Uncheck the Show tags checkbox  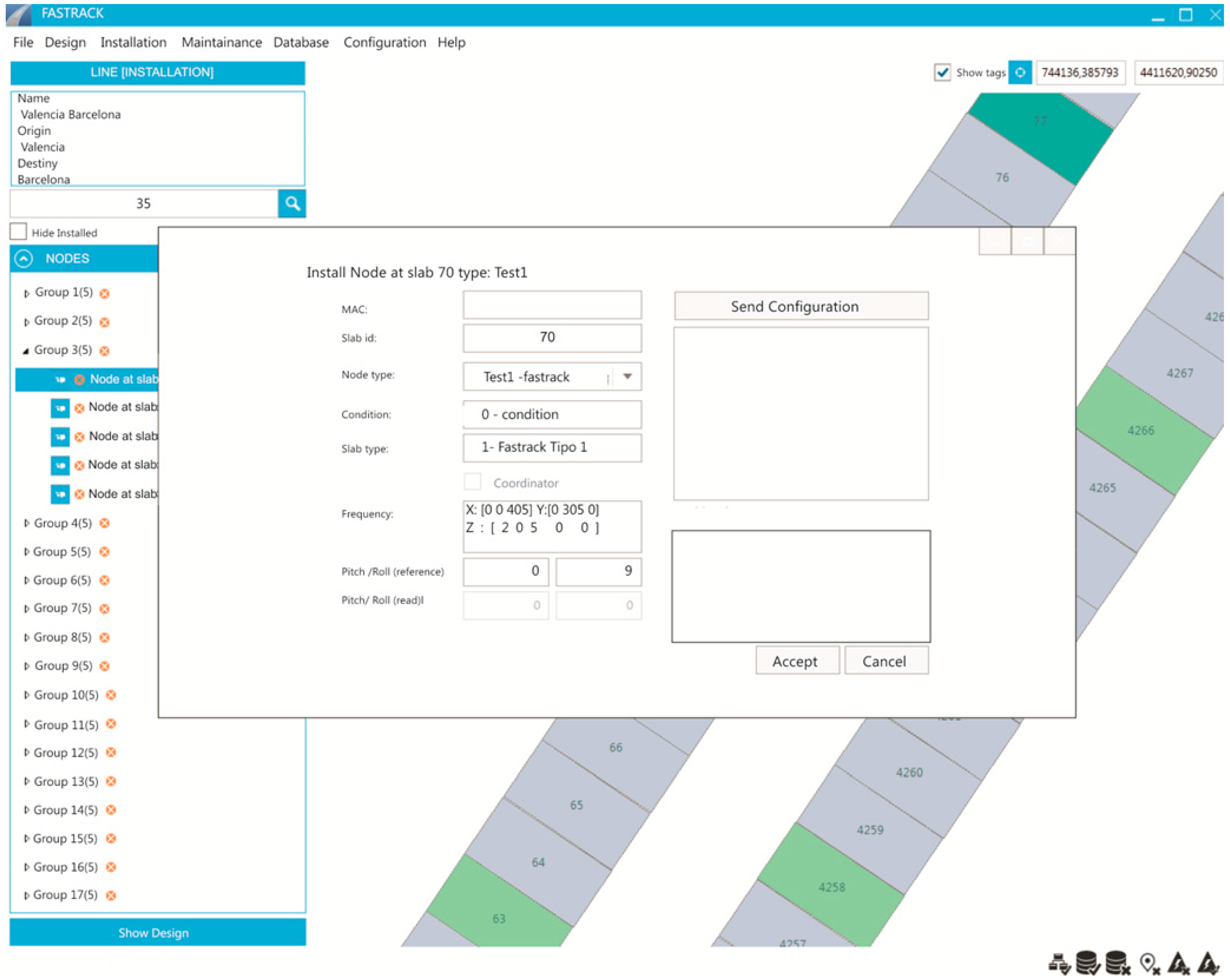942,72
